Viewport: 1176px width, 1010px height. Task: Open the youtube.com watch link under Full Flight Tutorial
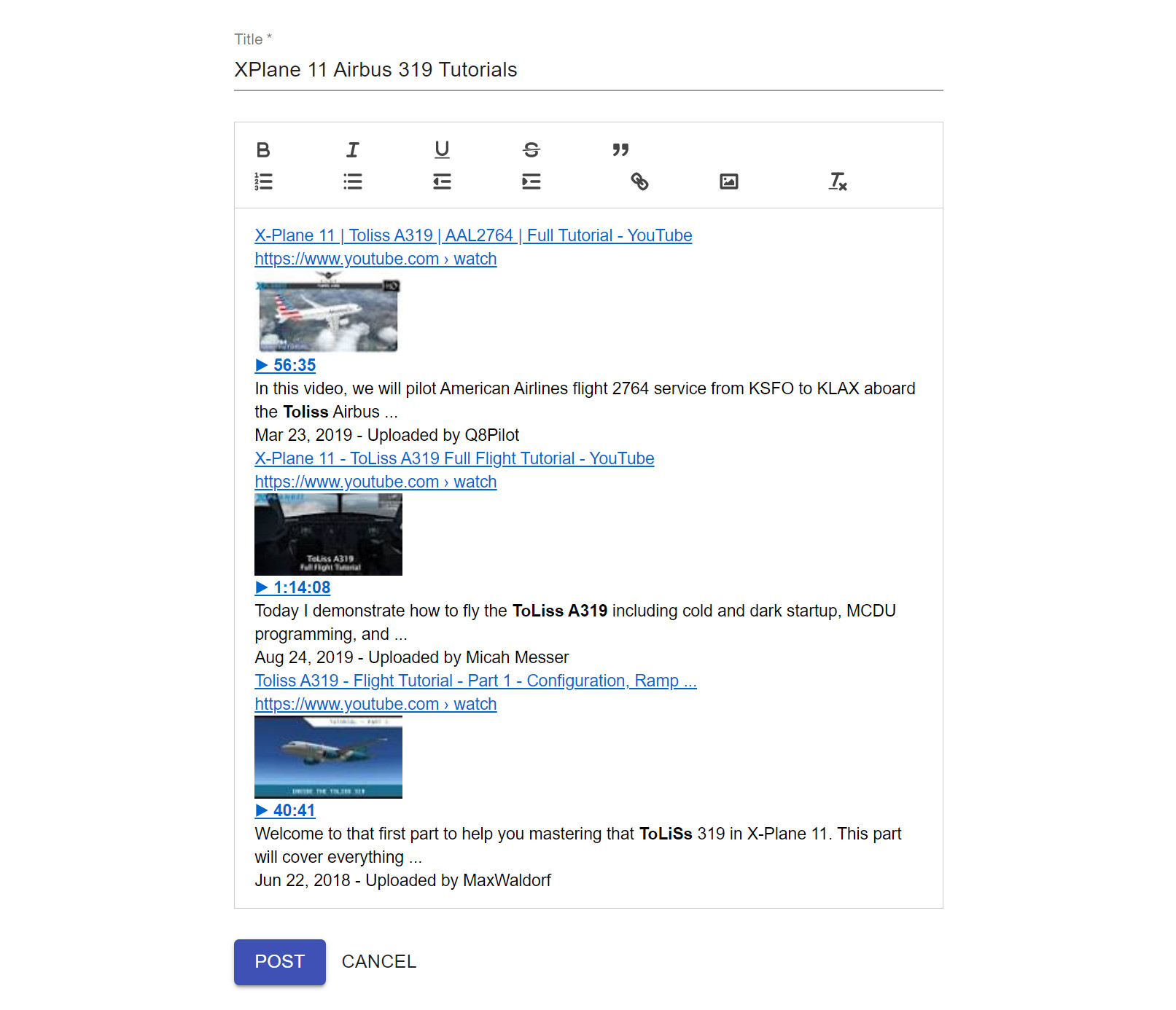click(x=375, y=482)
